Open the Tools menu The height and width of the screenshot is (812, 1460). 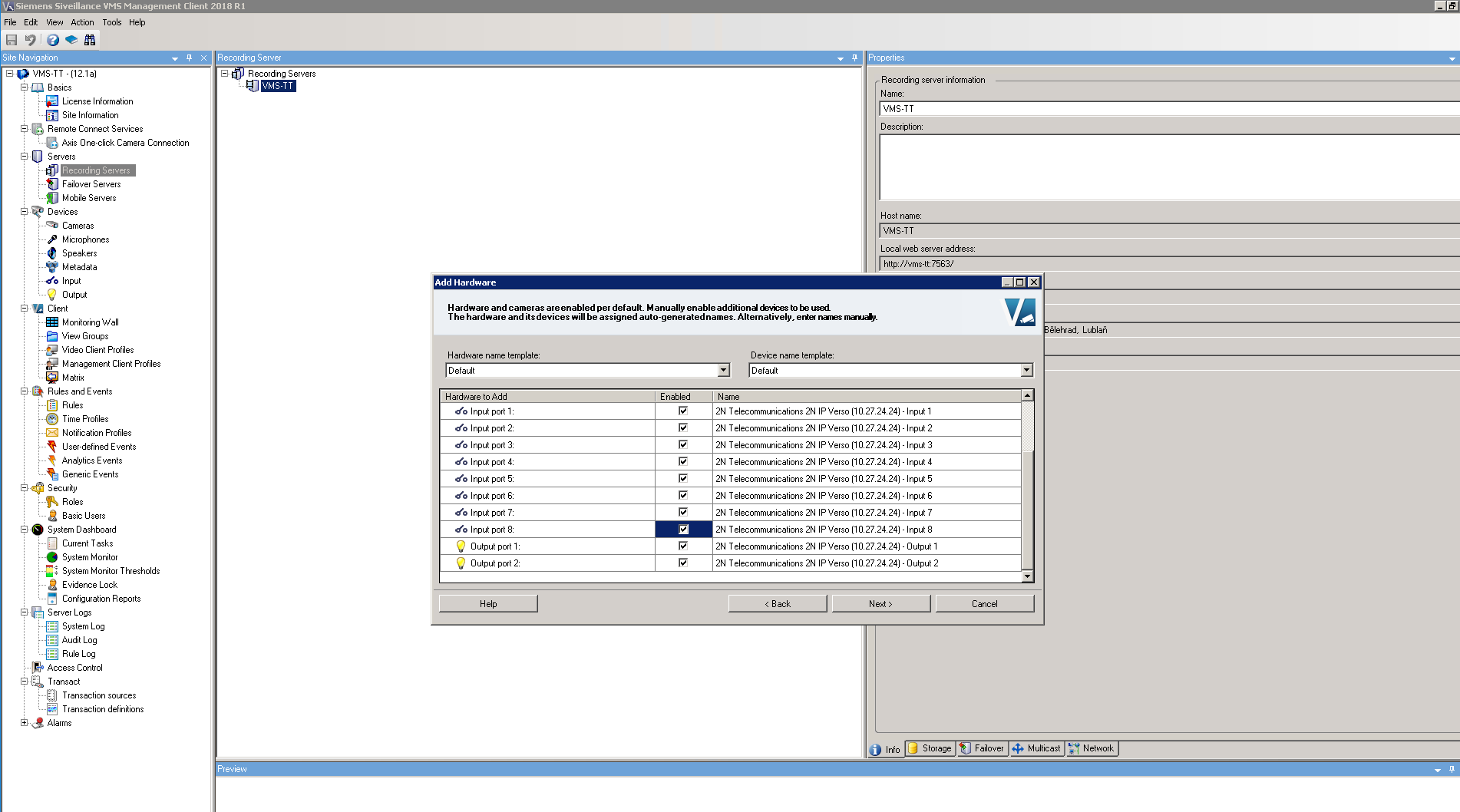[112, 22]
